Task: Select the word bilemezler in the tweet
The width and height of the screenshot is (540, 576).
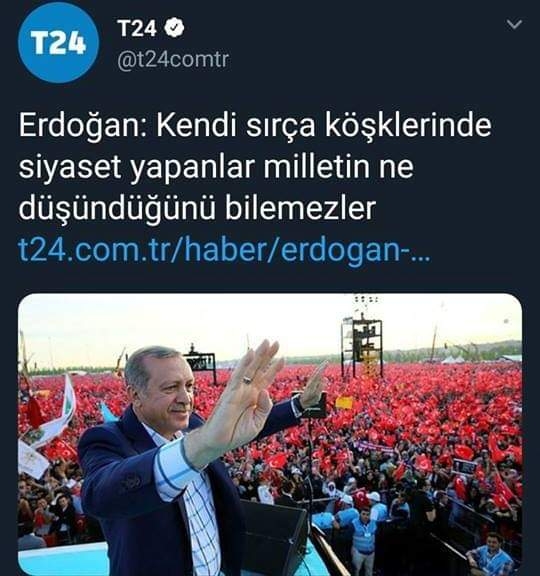Action: click(300, 209)
